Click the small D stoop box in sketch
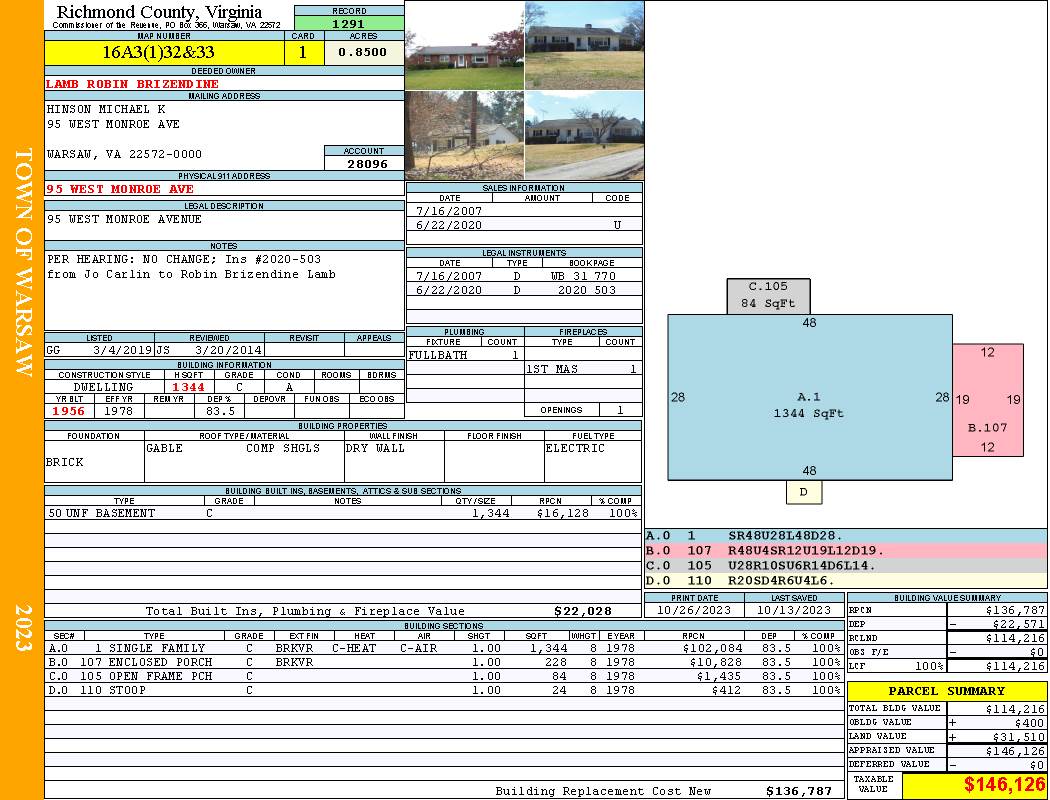 (803, 492)
